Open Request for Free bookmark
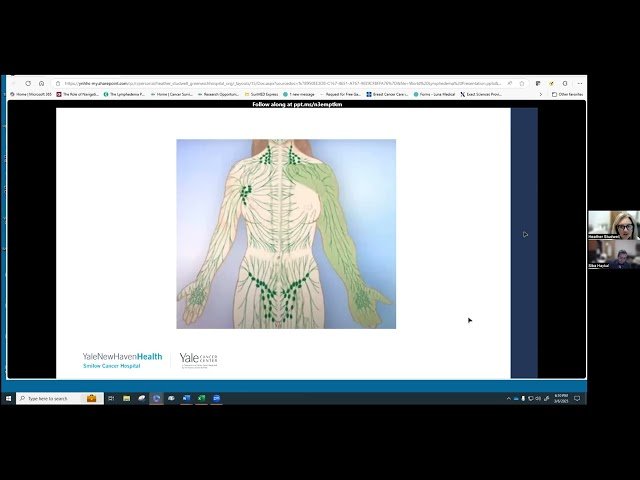Viewport: 640px width, 480px height. pyautogui.click(x=340, y=94)
